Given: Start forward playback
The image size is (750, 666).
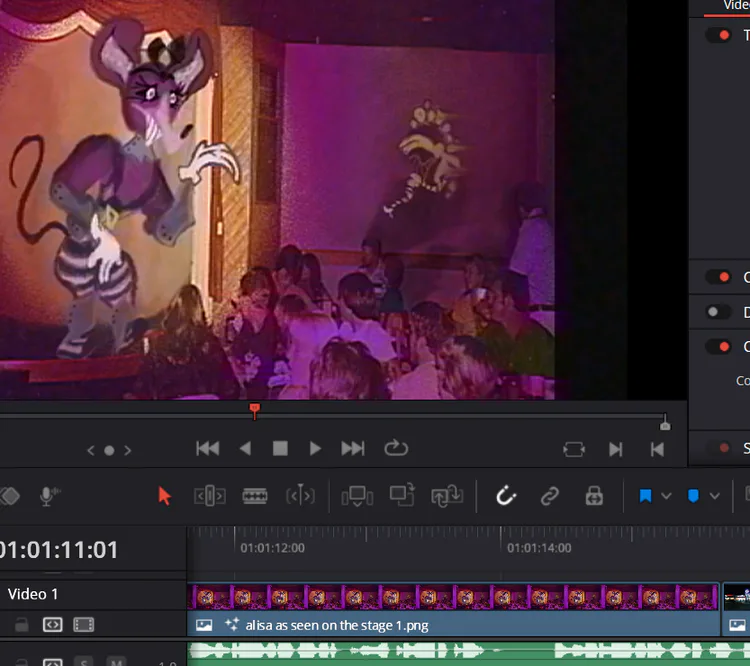Looking at the screenshot, I should (315, 449).
